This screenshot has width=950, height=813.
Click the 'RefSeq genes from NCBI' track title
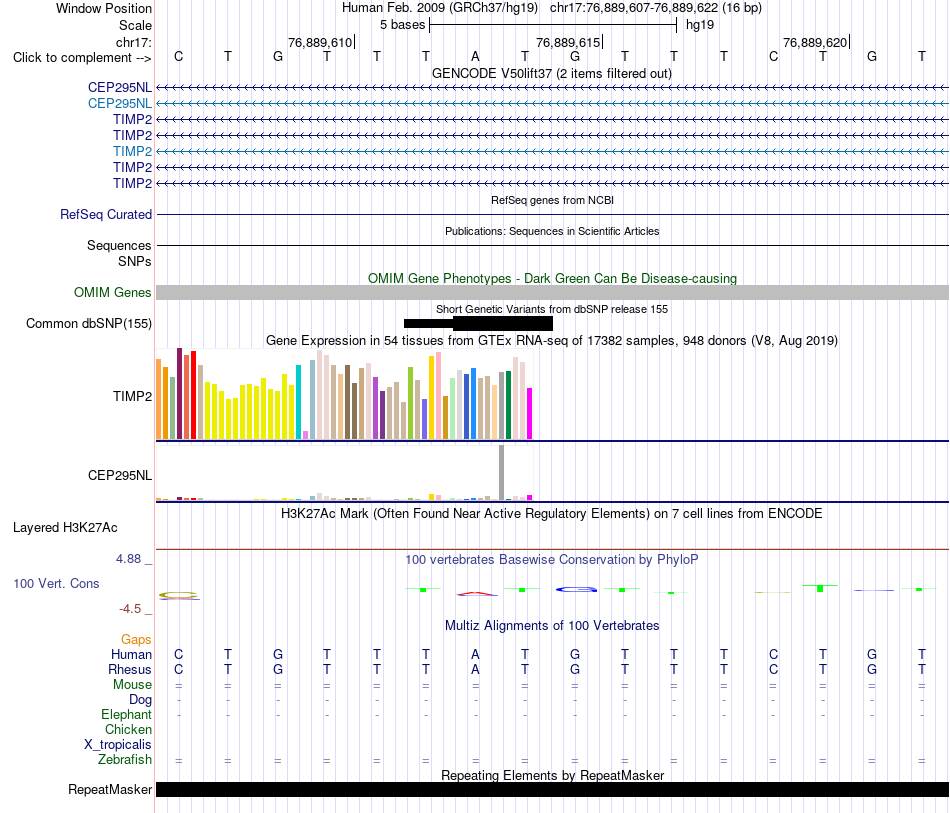pyautogui.click(x=552, y=200)
